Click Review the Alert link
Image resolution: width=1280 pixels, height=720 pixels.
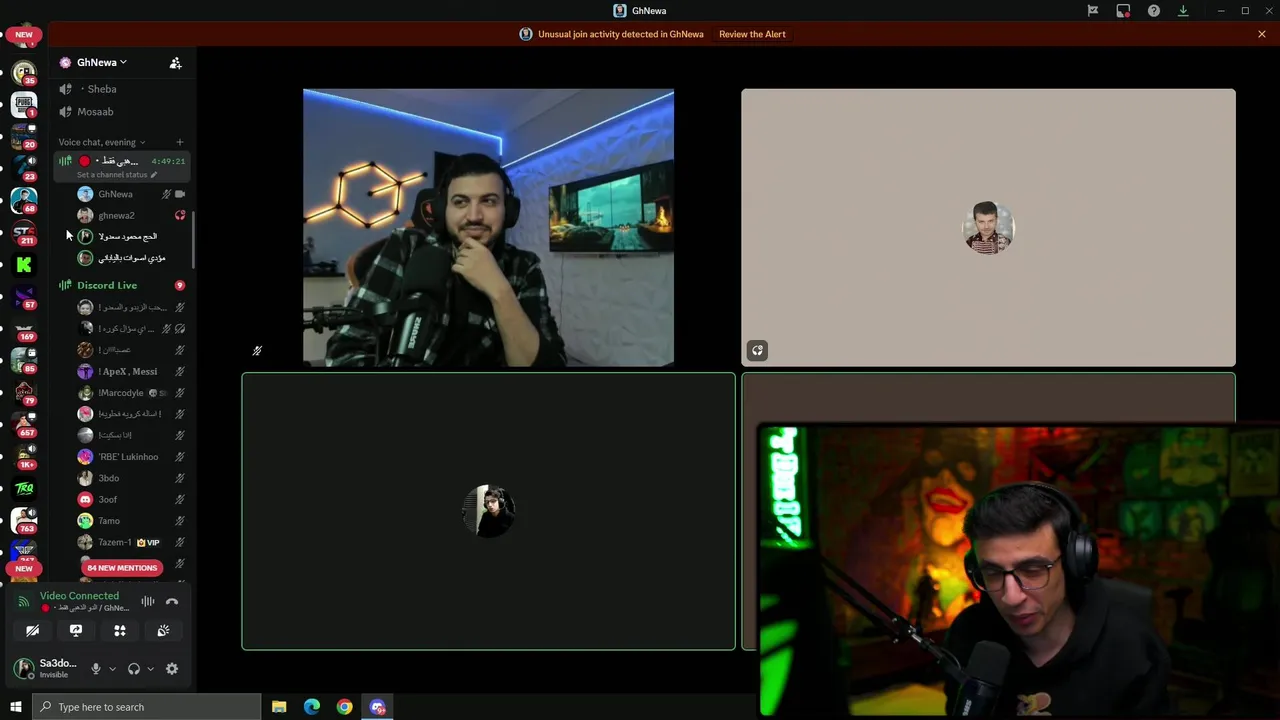click(752, 34)
